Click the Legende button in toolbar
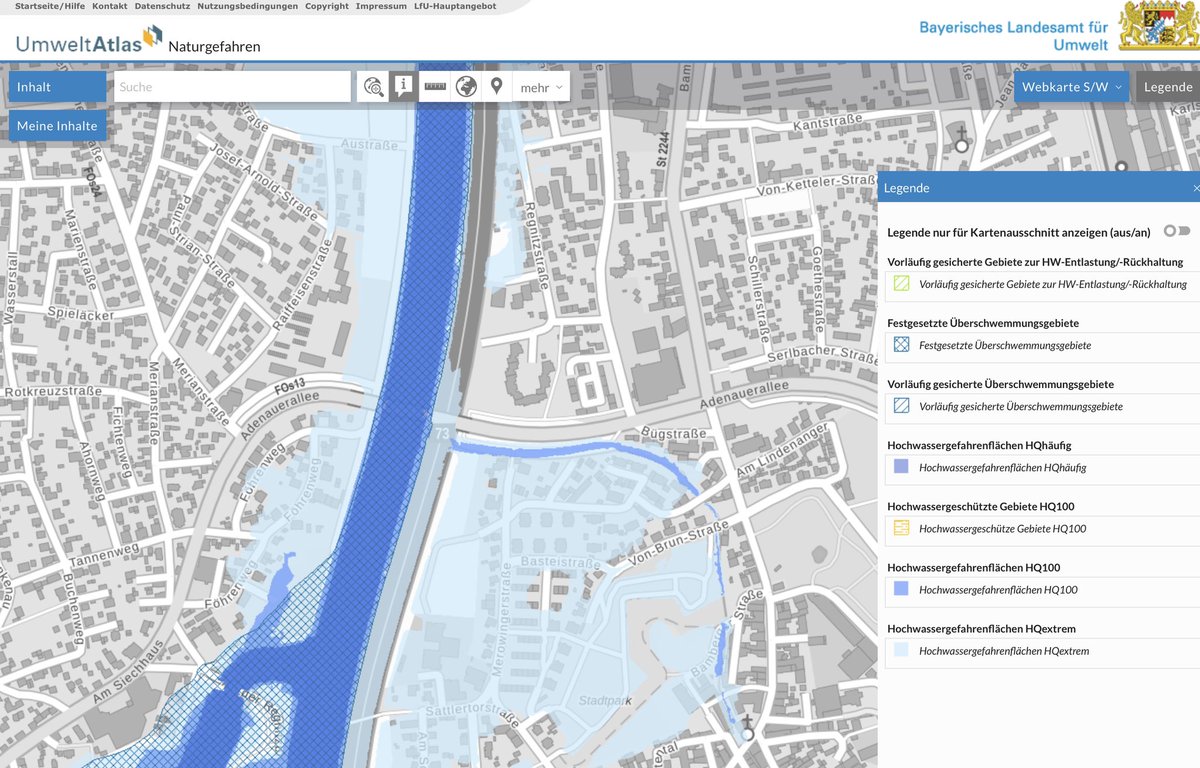The image size is (1200, 768). [1168, 87]
